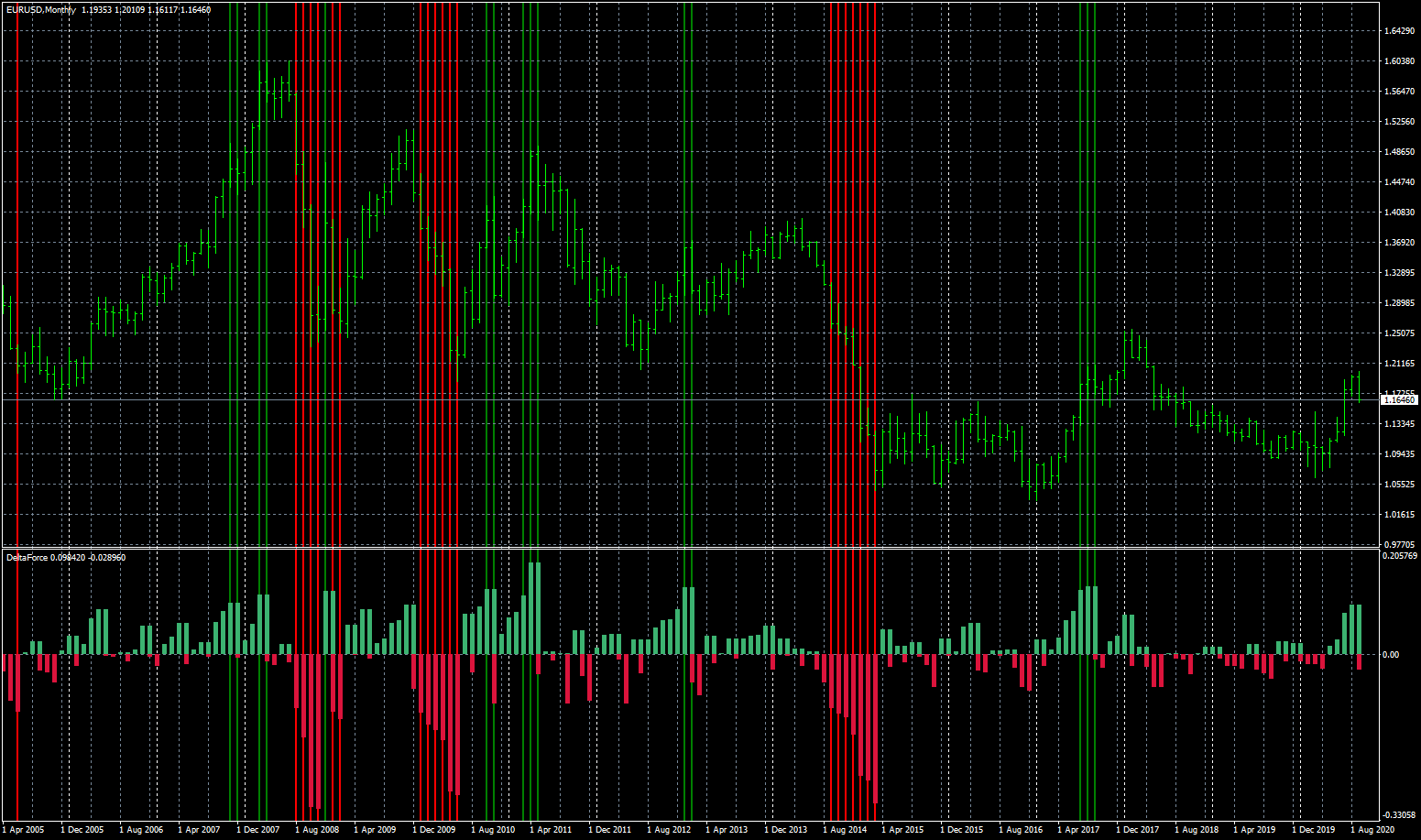Click the 1 Aug 2010 date label
Image resolution: width=1421 pixels, height=840 pixels.
click(492, 830)
